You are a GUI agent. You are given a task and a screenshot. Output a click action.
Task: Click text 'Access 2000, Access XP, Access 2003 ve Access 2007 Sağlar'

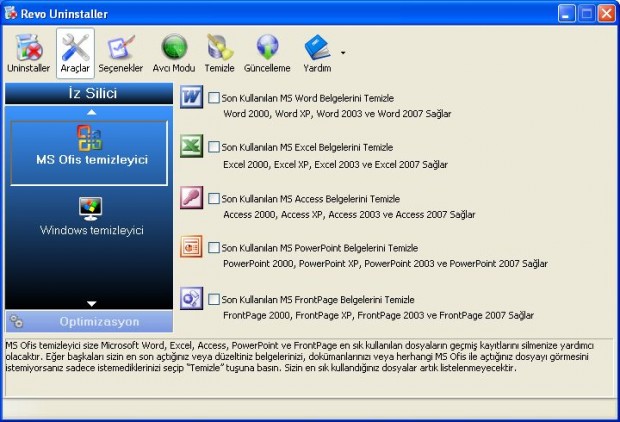pyautogui.click(x=349, y=215)
